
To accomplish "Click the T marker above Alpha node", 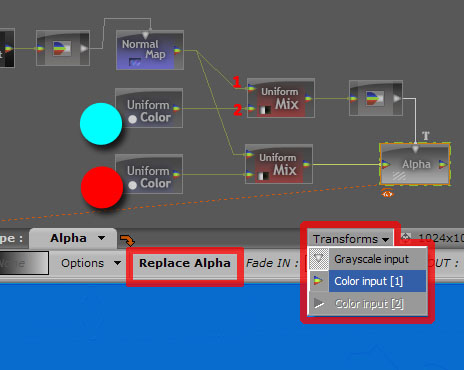I will tap(426, 136).
